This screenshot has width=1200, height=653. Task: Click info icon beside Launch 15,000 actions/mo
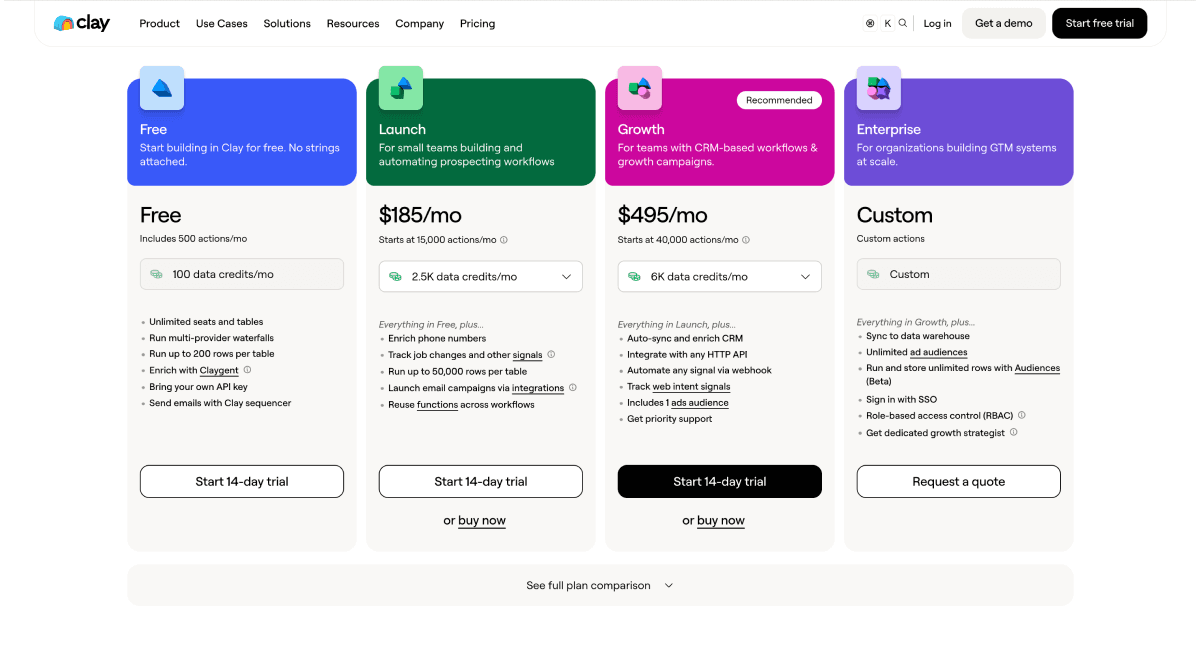coord(504,240)
